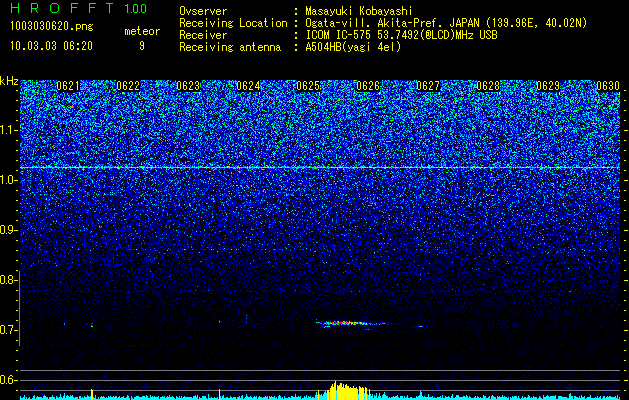Click the ICOM IC-575 receiver text
The image size is (629, 400).
tap(401, 35)
